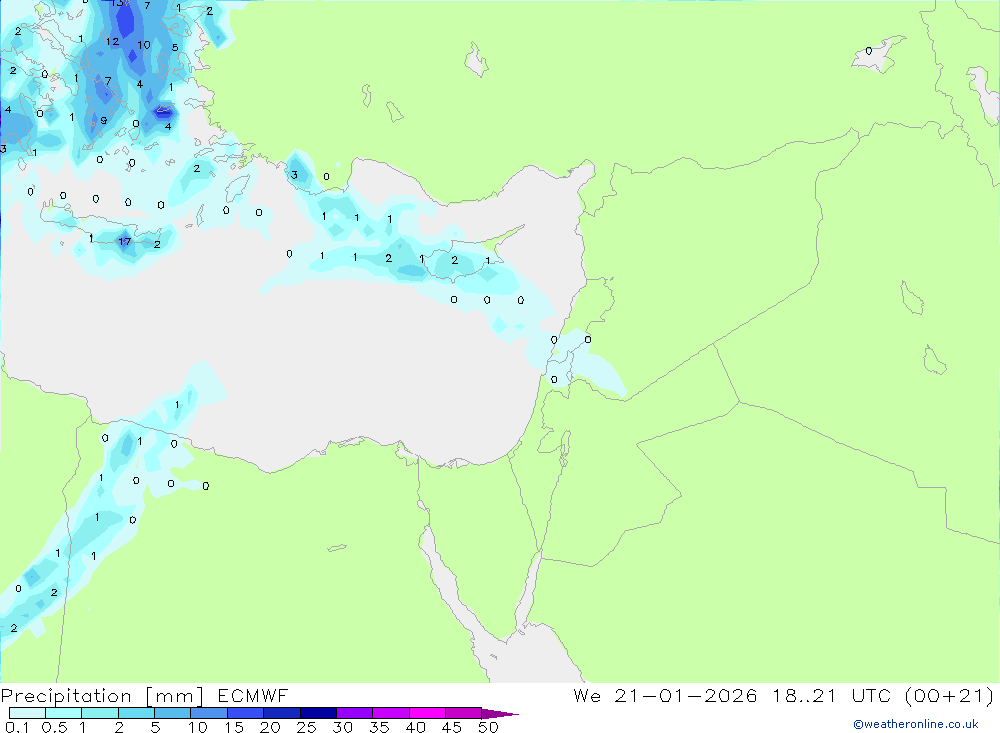This screenshot has width=1000, height=733.
Task: Click legend tick label '25'
Action: [307, 727]
